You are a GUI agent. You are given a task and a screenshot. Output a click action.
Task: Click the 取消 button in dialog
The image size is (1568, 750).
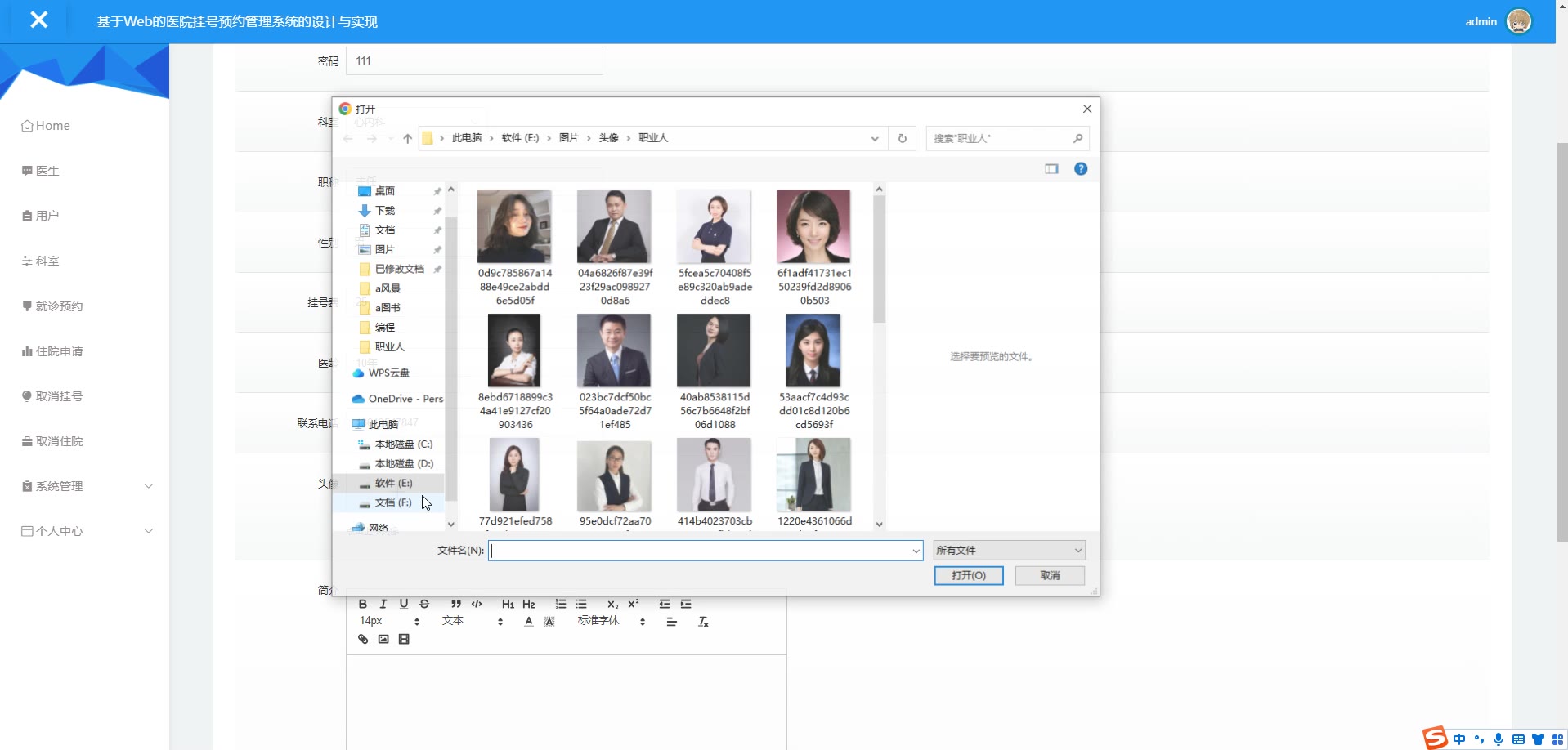1050,575
